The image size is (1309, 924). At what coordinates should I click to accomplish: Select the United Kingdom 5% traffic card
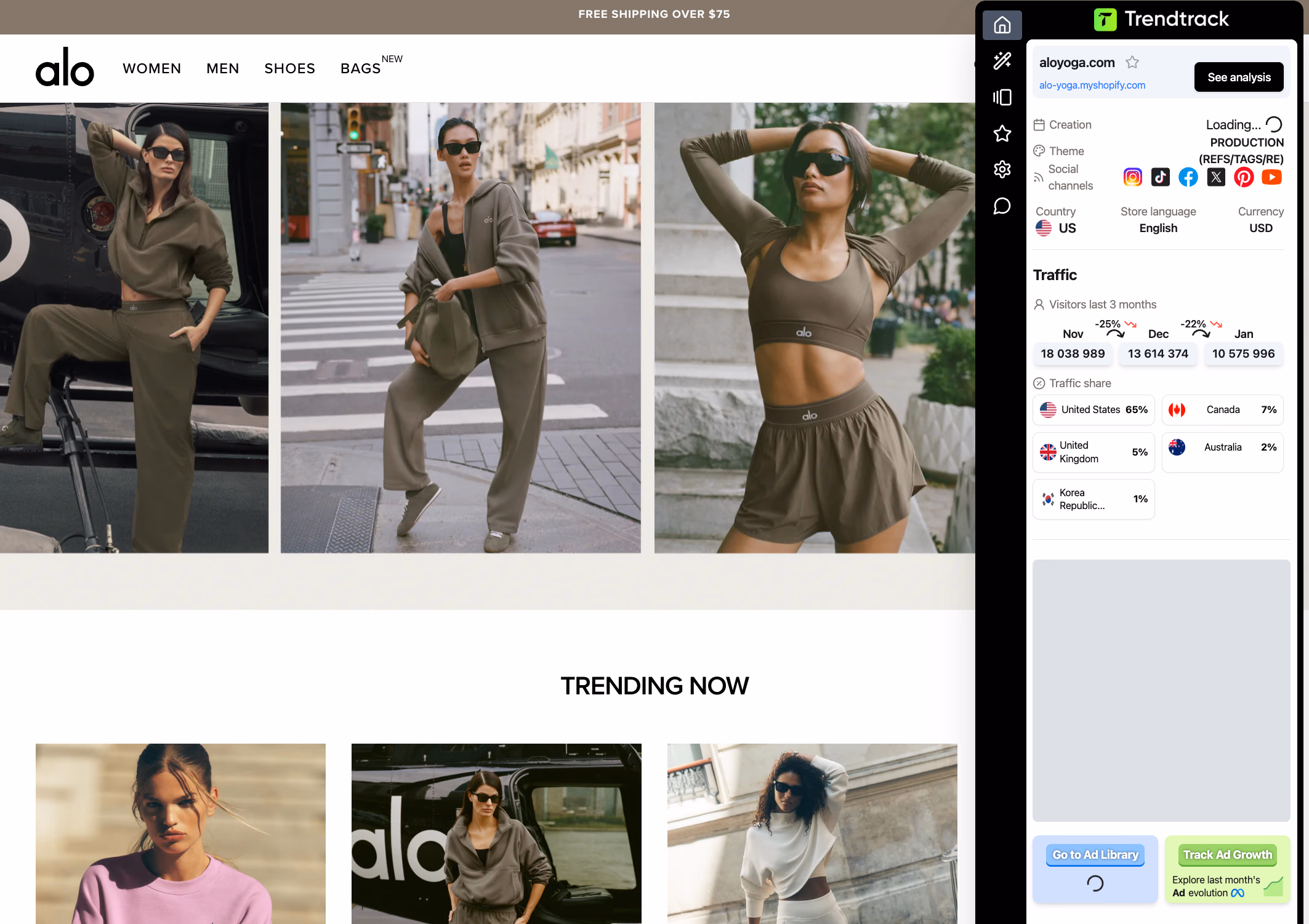coord(1094,452)
